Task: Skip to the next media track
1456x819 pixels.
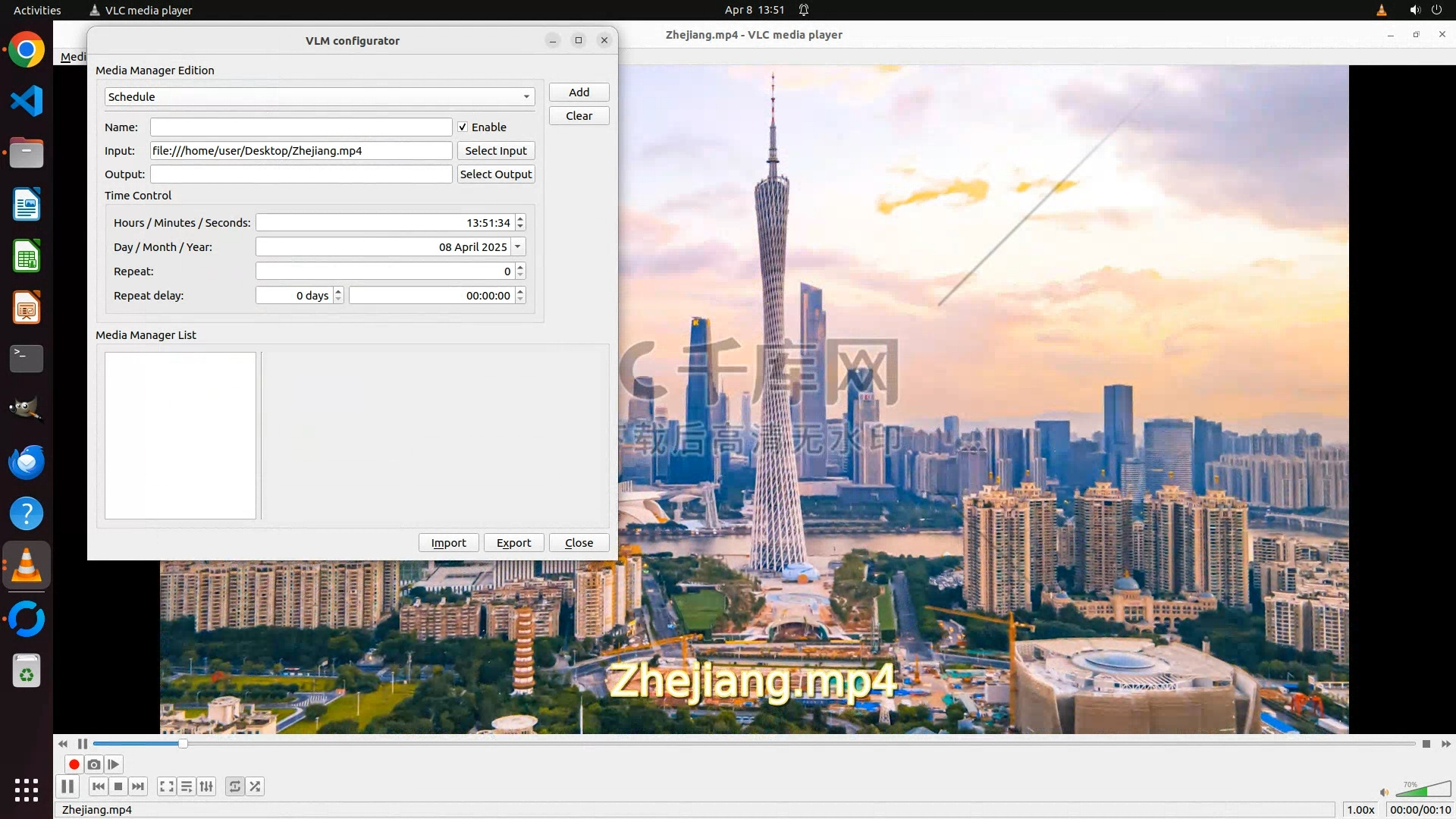Action: 138,786
